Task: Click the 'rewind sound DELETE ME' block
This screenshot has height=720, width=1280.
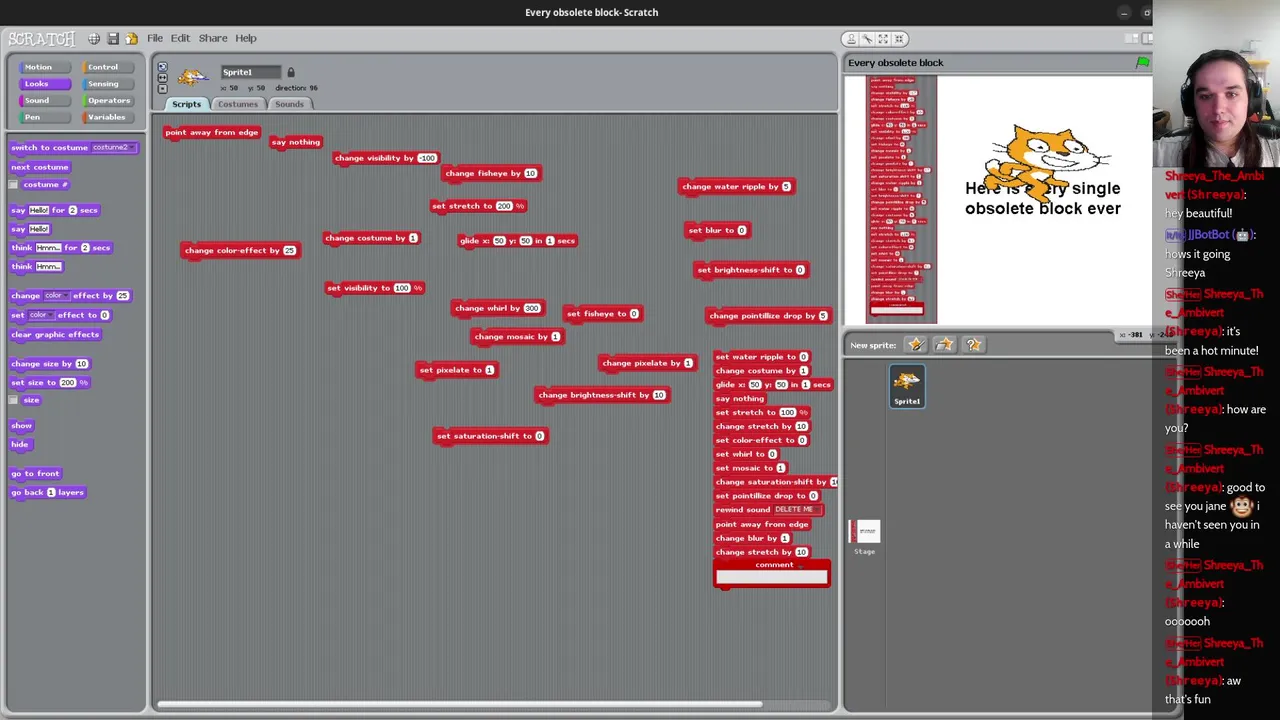Action: [x=769, y=510]
